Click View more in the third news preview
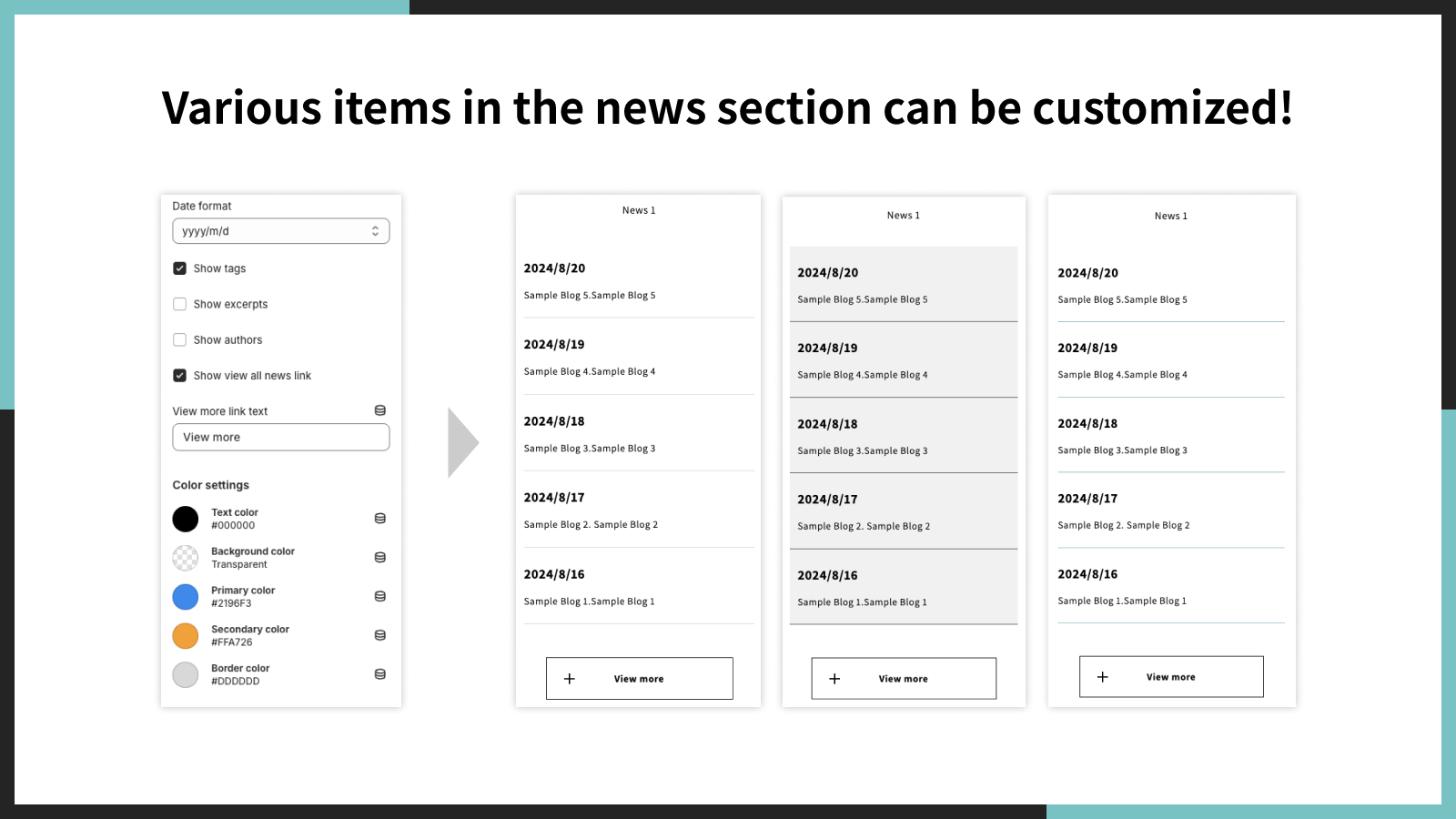 pyautogui.click(x=1171, y=676)
